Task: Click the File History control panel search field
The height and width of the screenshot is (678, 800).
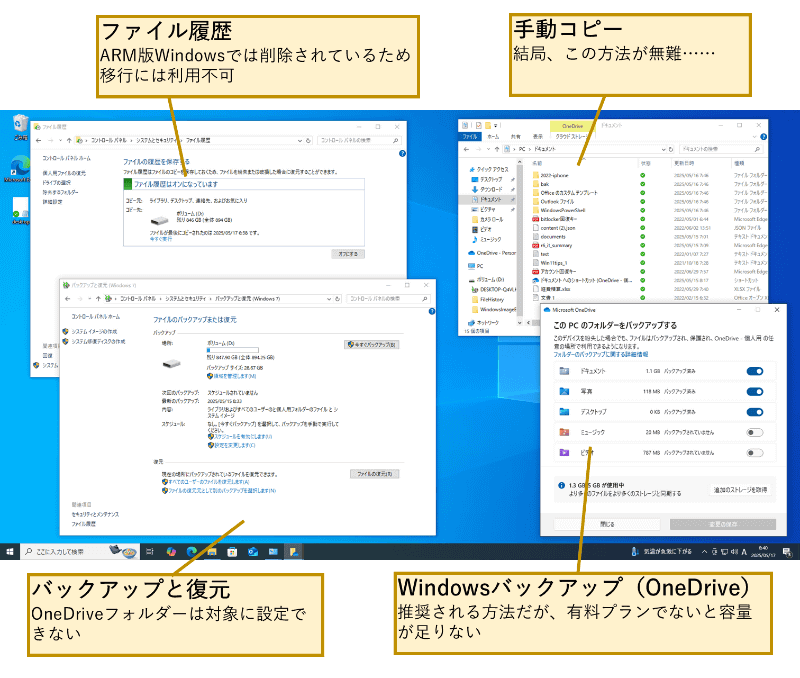Action: click(x=358, y=140)
